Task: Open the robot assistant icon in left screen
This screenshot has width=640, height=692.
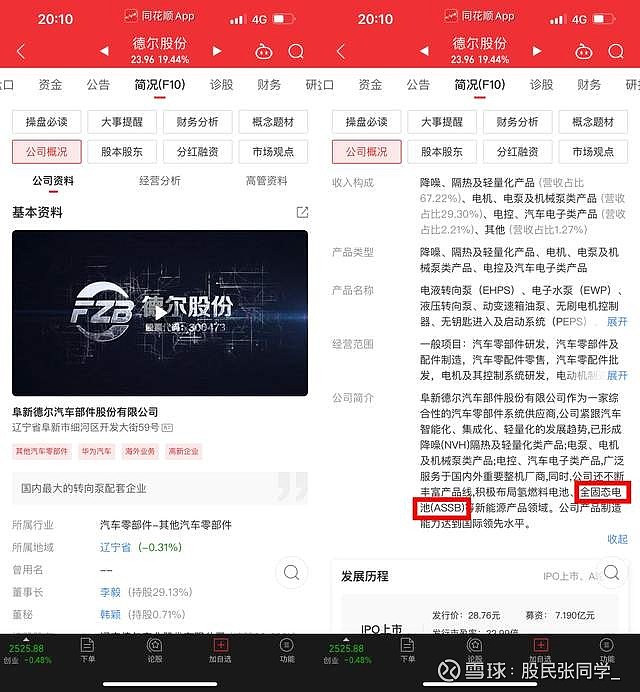Action: point(264,52)
